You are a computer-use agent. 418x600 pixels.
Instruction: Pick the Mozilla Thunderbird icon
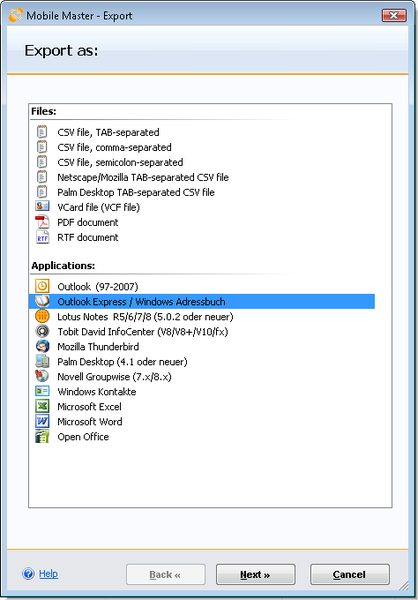click(42, 346)
